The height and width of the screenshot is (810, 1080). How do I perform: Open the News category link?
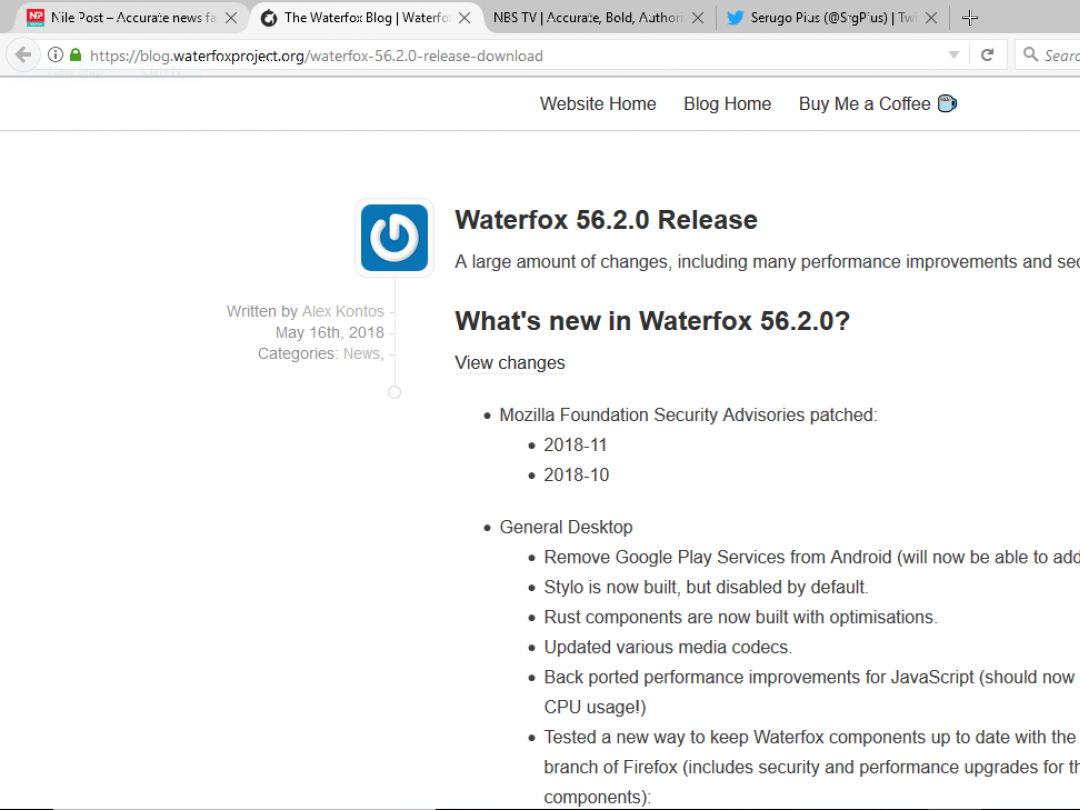coord(360,353)
